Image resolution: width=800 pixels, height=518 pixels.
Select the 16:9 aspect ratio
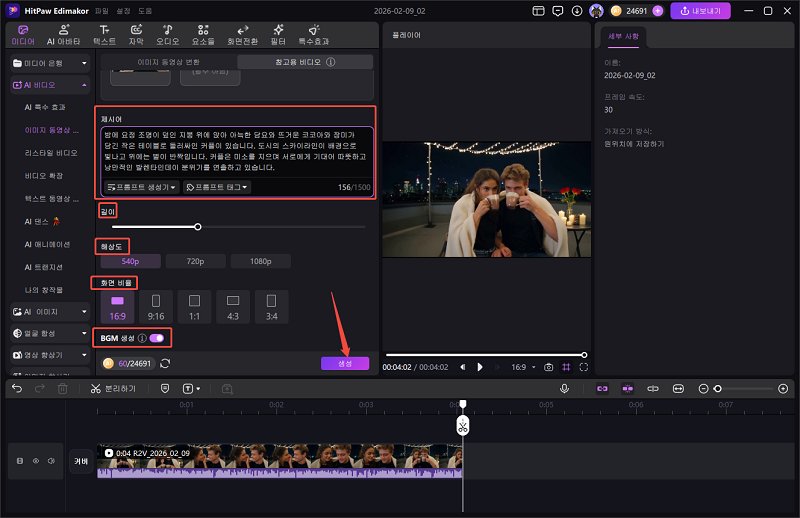point(117,307)
